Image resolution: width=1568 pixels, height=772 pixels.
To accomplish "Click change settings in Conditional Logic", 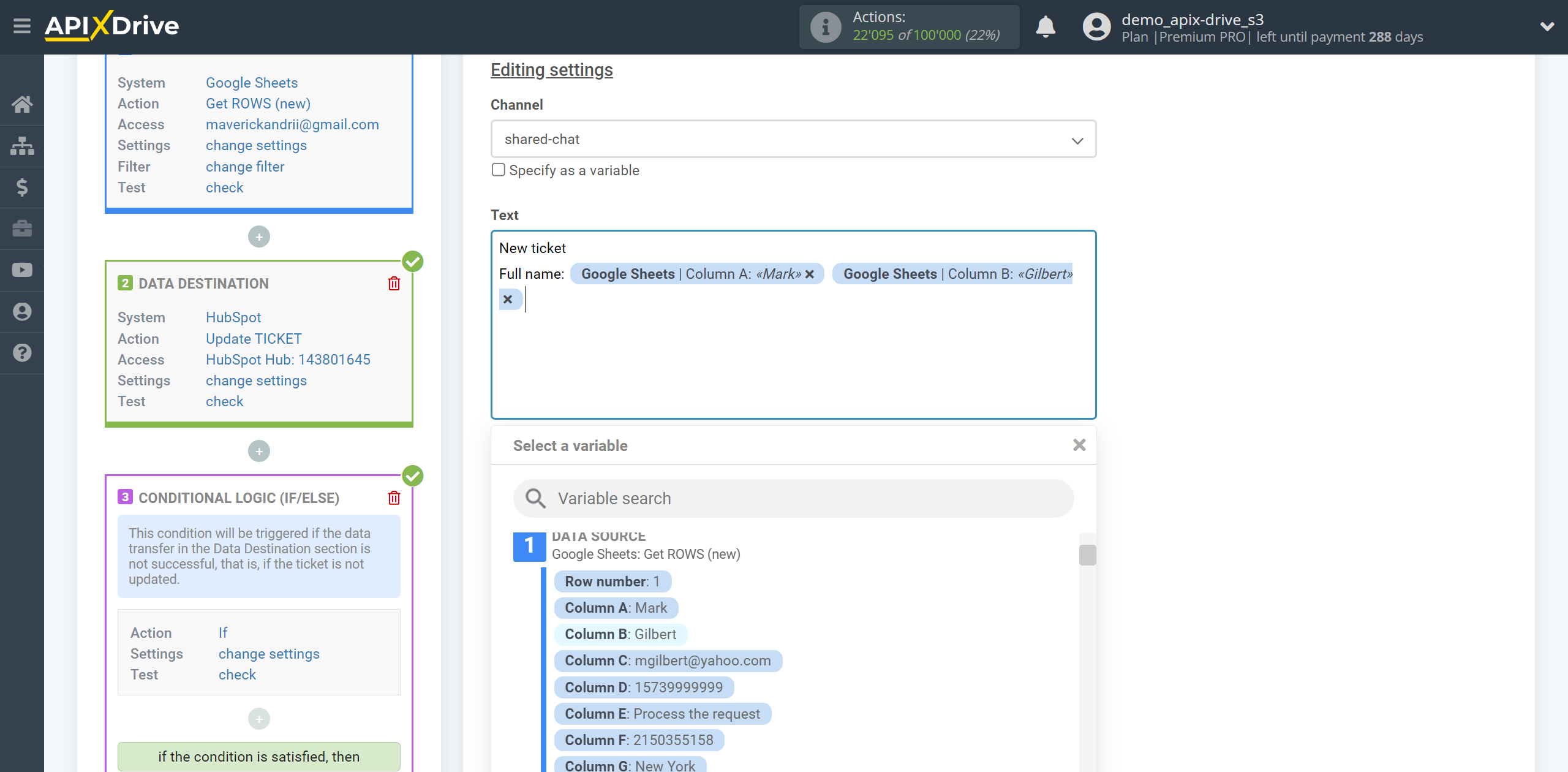I will [x=269, y=654].
